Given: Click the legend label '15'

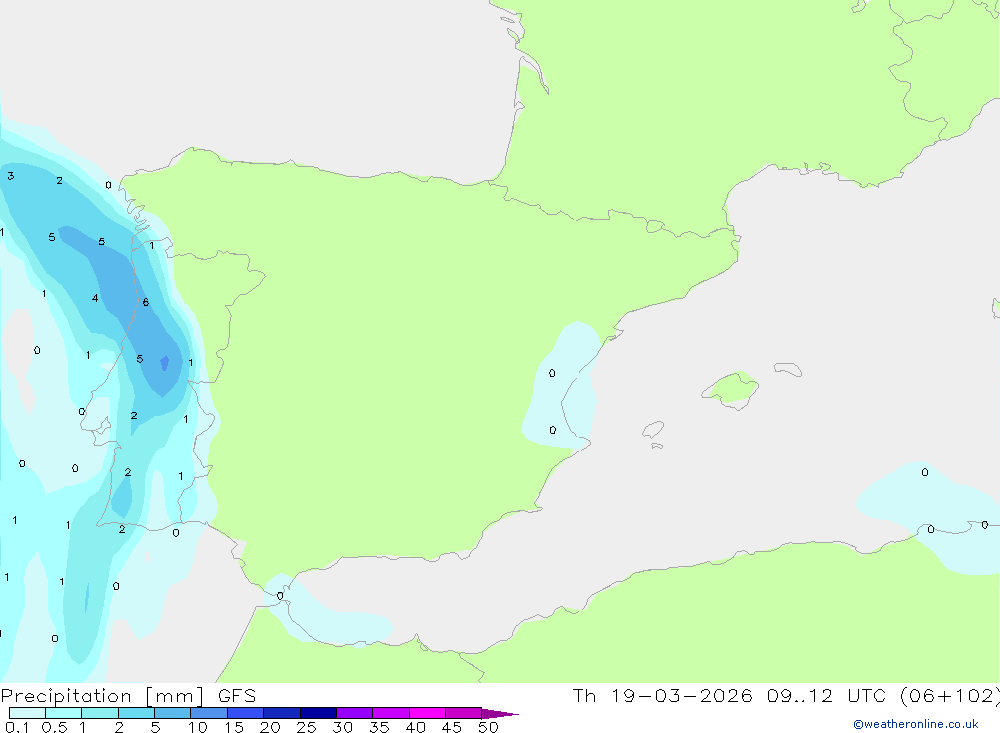Looking at the screenshot, I should pos(234,727).
